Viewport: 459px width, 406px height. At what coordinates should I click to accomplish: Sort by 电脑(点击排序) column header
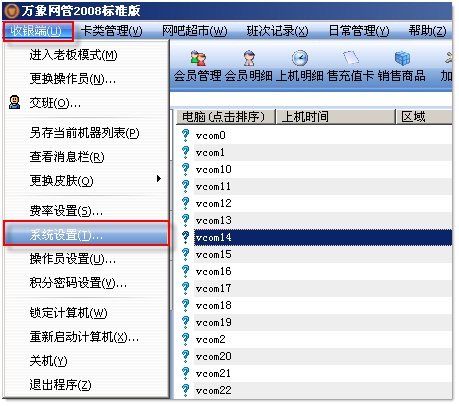pos(225,117)
